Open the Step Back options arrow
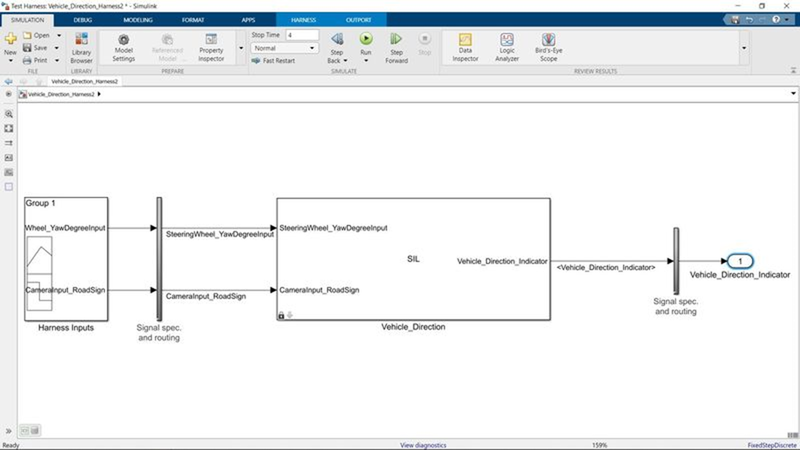 tap(345, 61)
